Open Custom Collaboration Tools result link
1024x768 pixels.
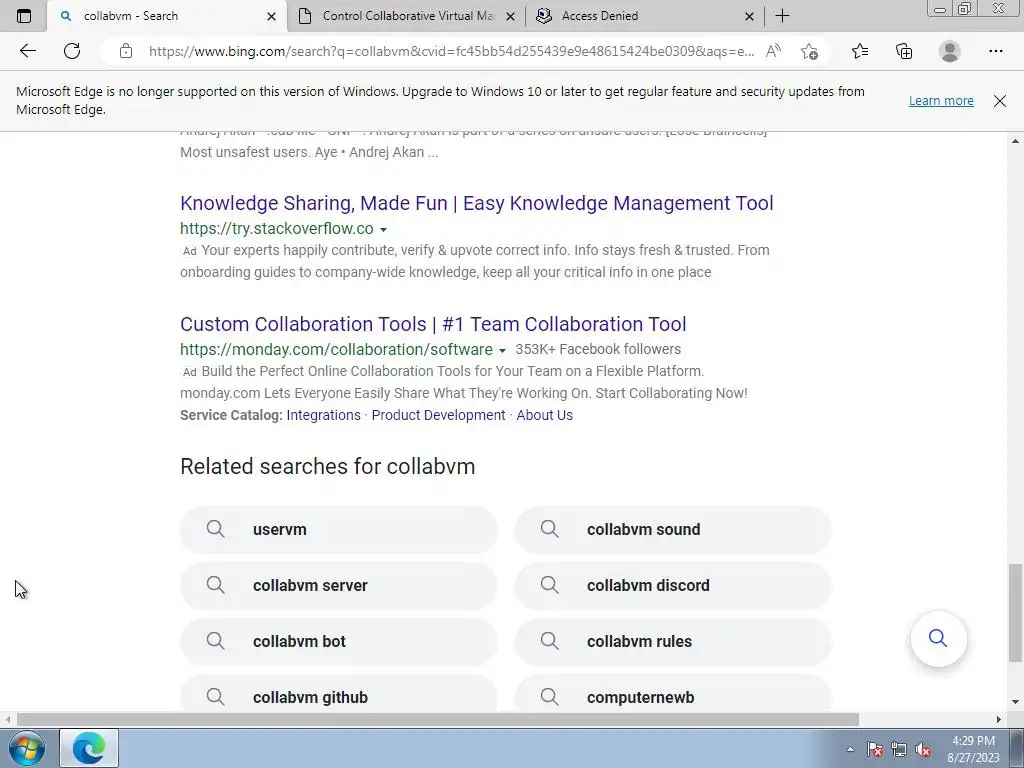click(x=433, y=324)
